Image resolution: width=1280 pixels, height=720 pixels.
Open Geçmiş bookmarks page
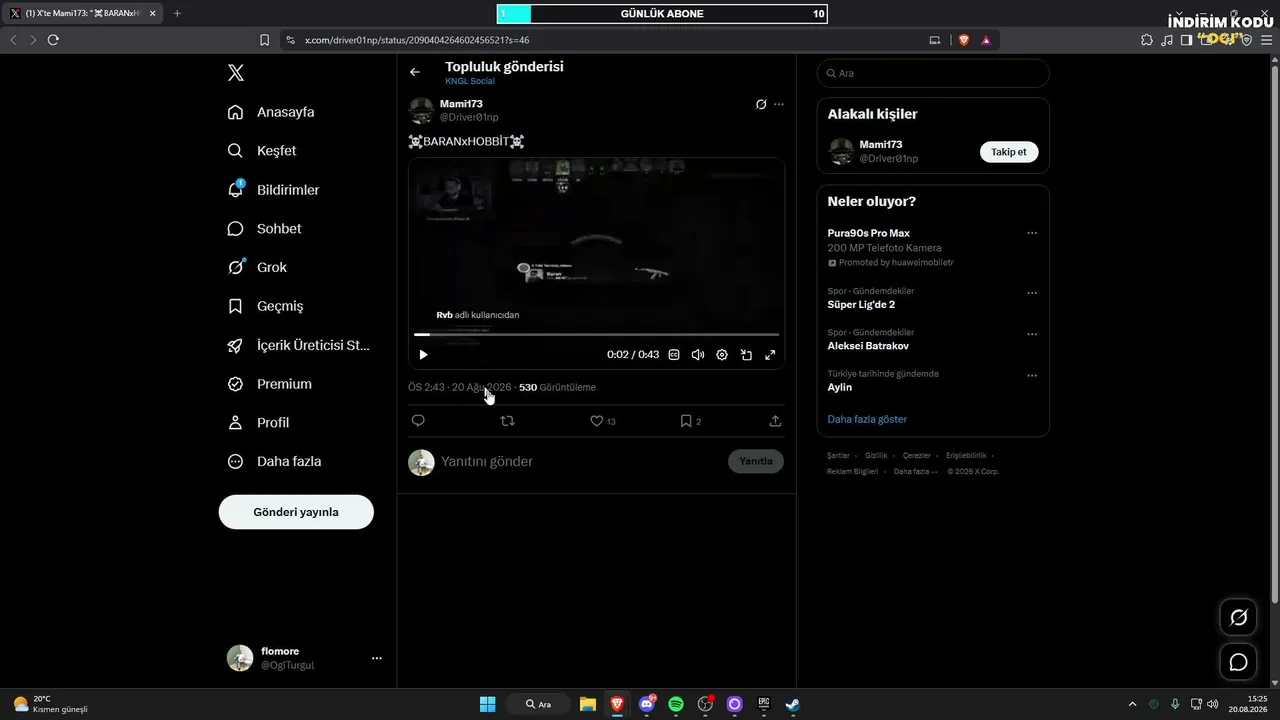point(265,306)
